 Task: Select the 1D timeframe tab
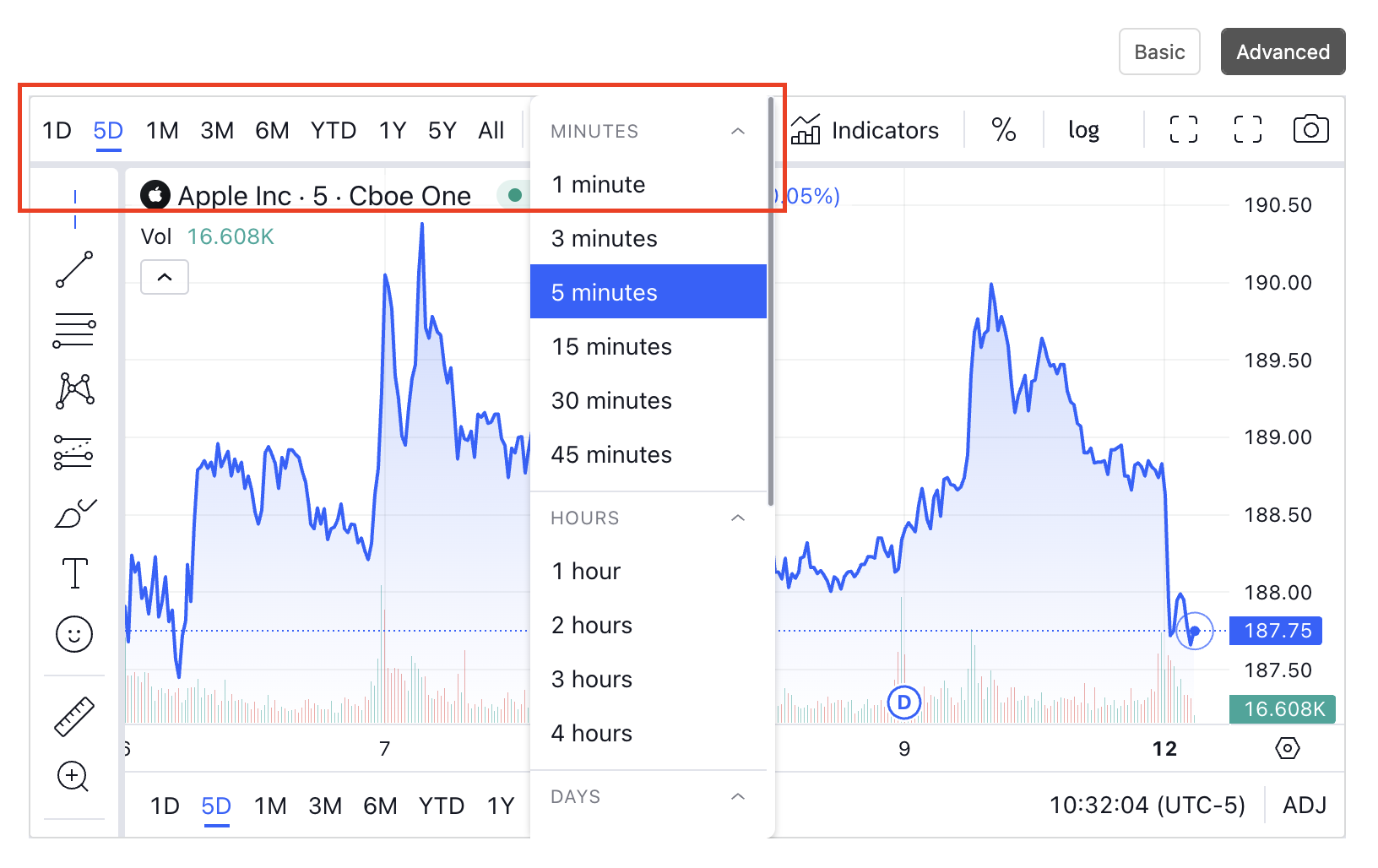[x=57, y=130]
